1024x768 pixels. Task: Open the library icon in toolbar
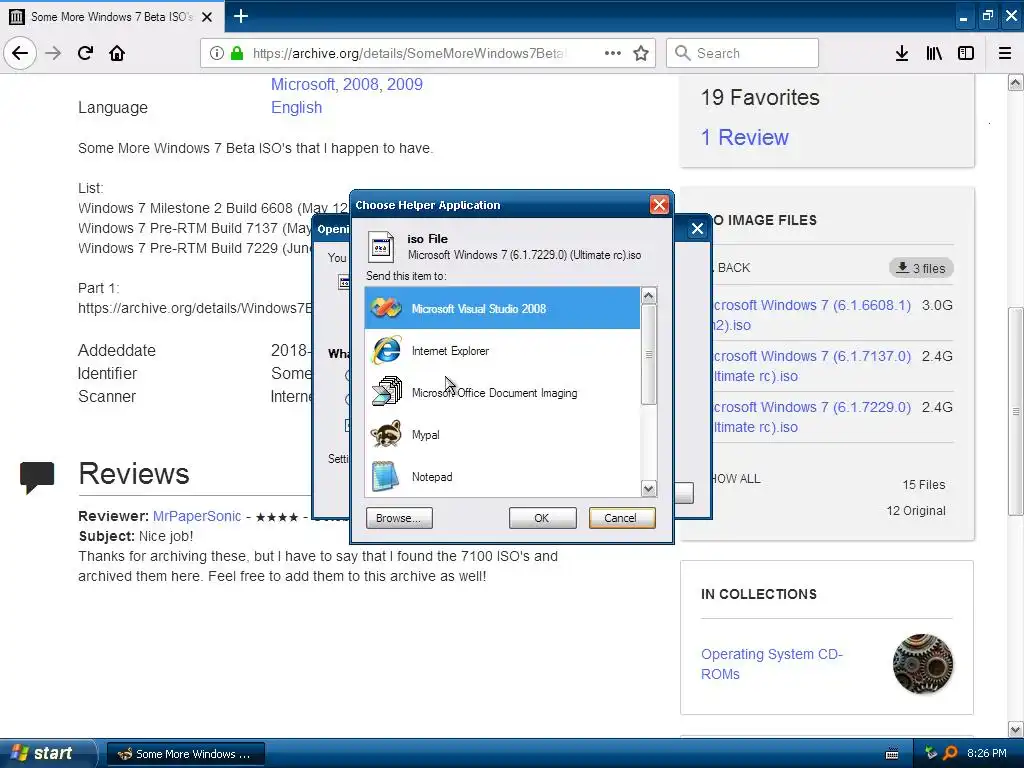coord(934,53)
